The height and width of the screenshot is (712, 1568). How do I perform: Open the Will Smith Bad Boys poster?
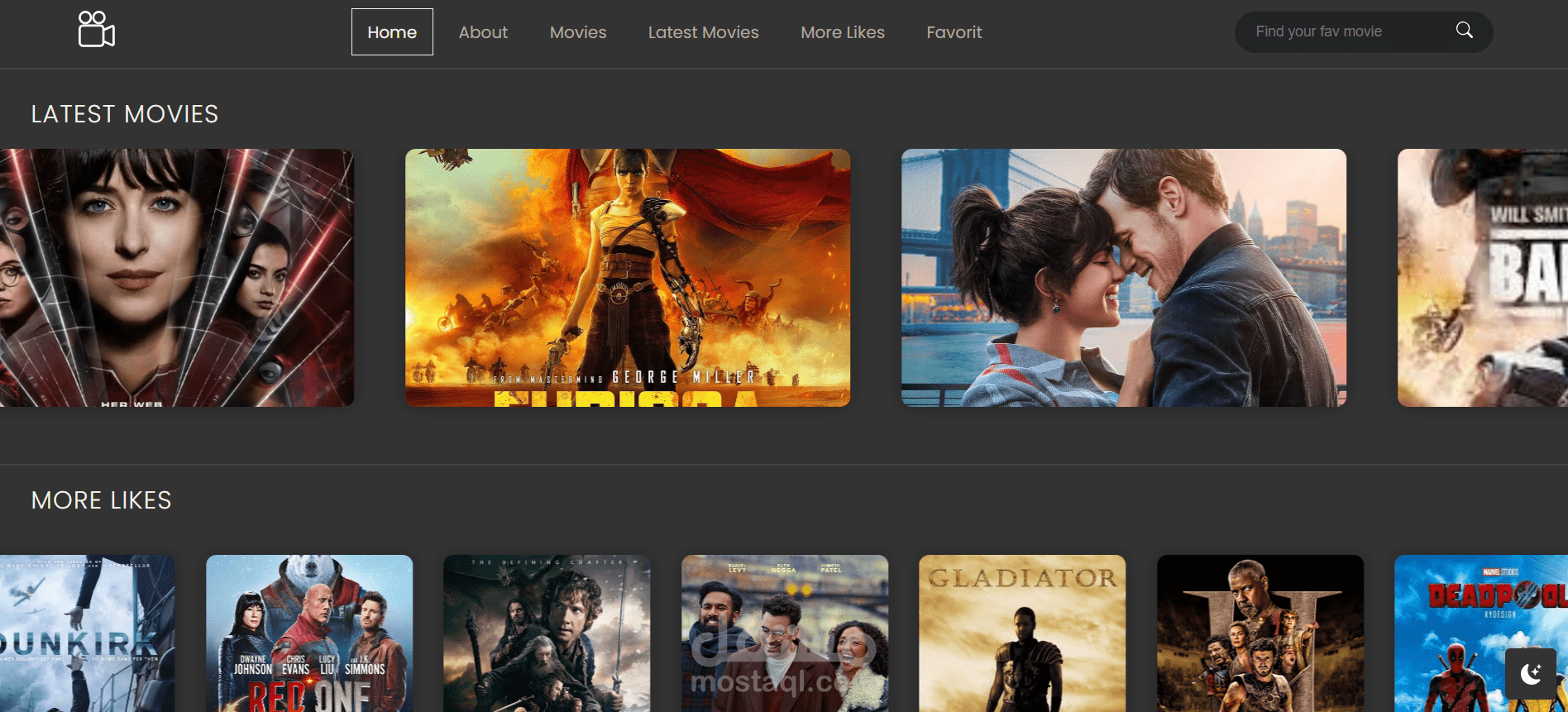[1483, 278]
